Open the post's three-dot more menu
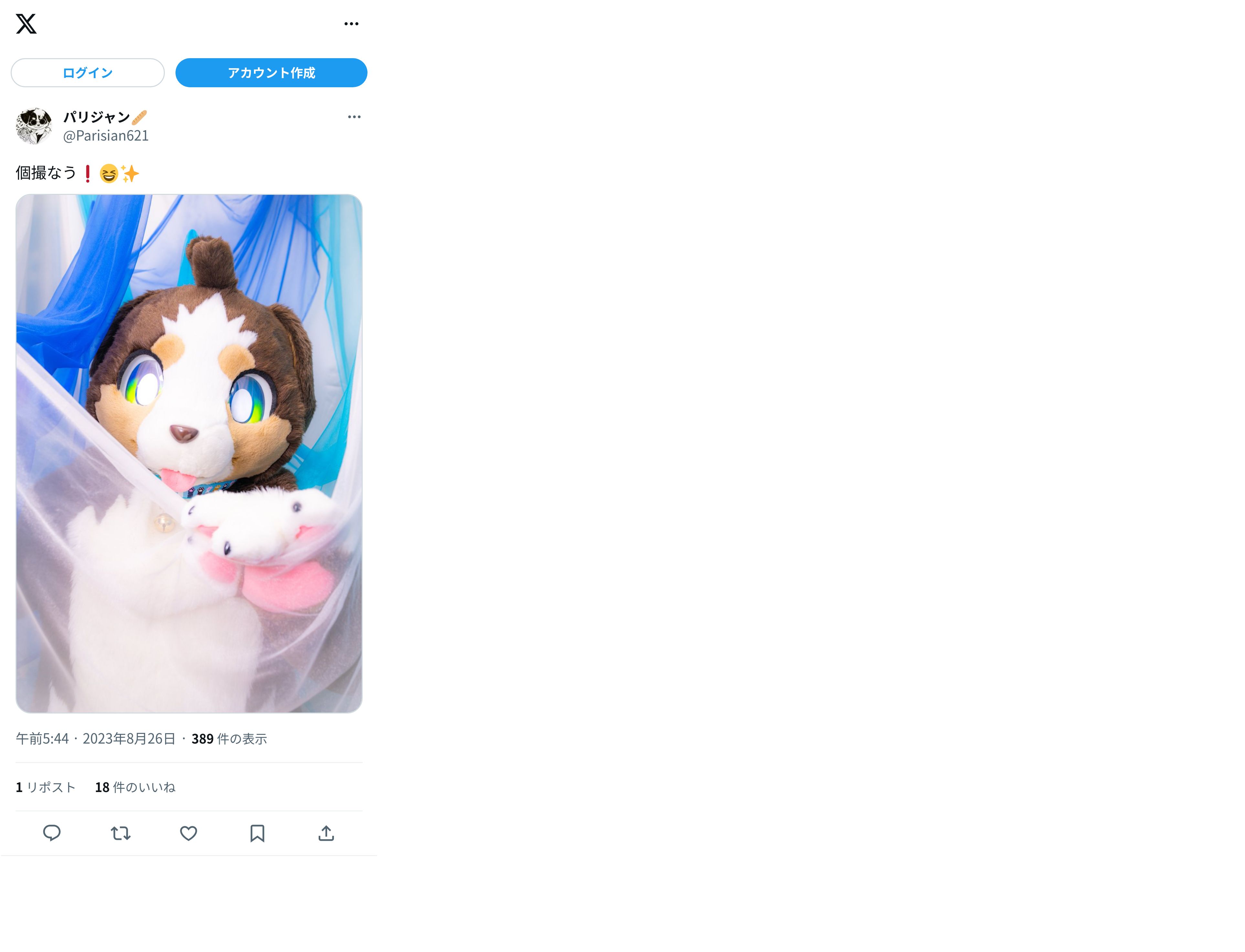Viewport: 1245px width, 952px height. pyautogui.click(x=354, y=117)
